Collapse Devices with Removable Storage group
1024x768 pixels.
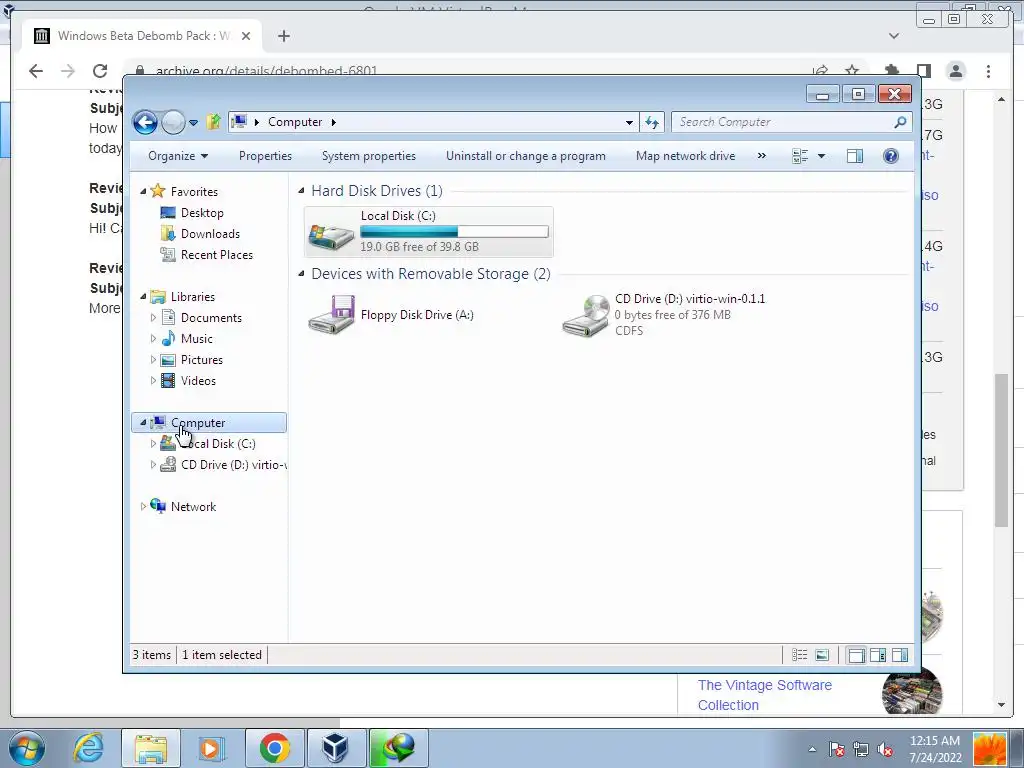point(301,274)
